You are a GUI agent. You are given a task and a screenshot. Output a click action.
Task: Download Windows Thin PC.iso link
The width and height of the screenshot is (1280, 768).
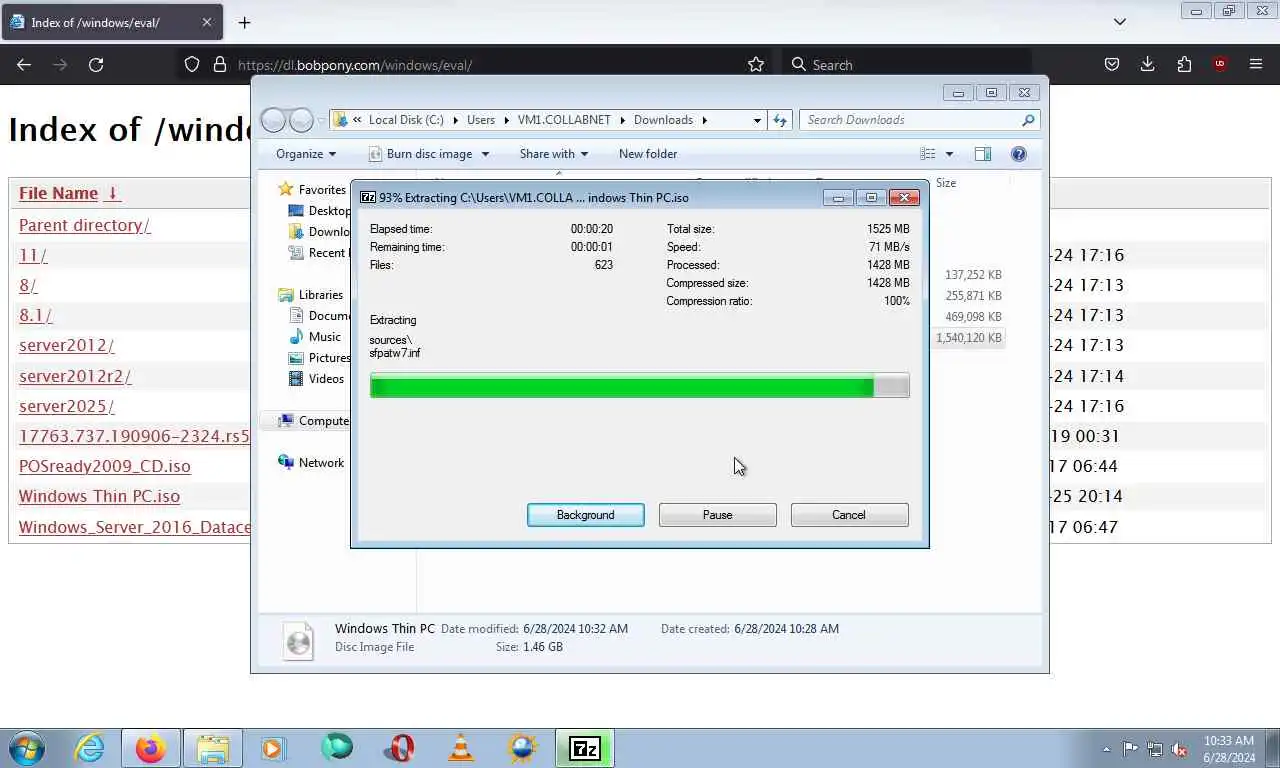[99, 496]
